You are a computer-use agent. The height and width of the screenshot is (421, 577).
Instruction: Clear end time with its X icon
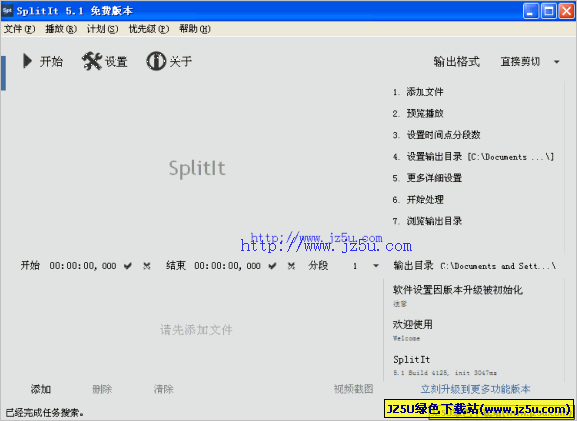click(x=291, y=266)
